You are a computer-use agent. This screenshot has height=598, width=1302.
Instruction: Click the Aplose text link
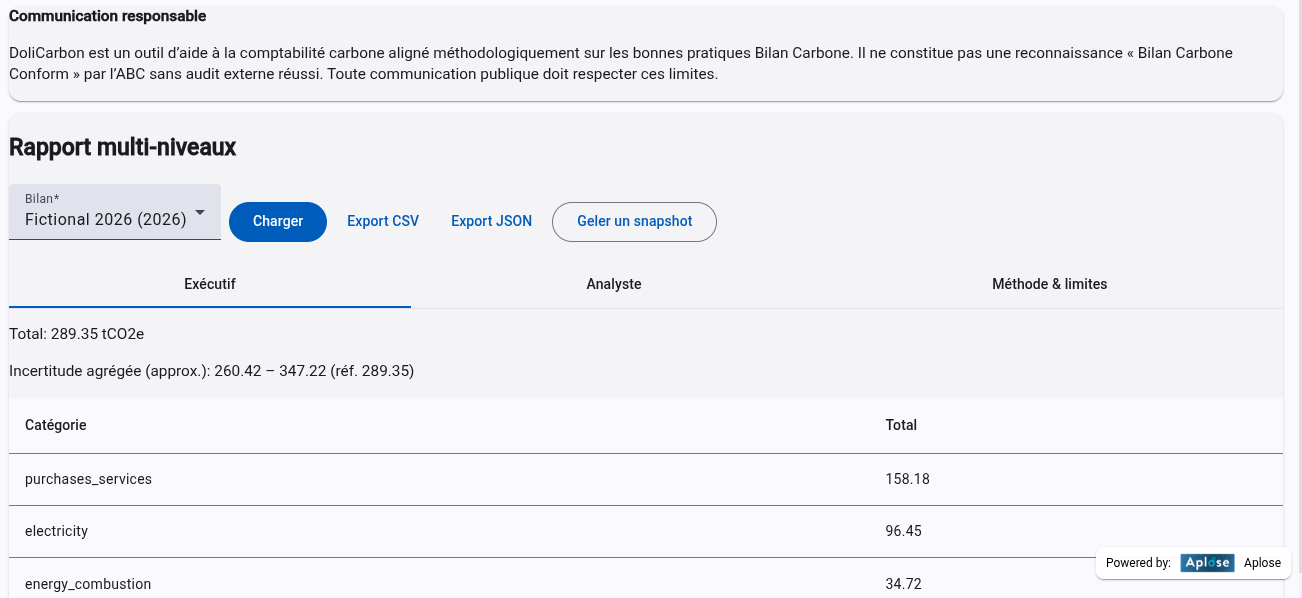click(x=1262, y=563)
